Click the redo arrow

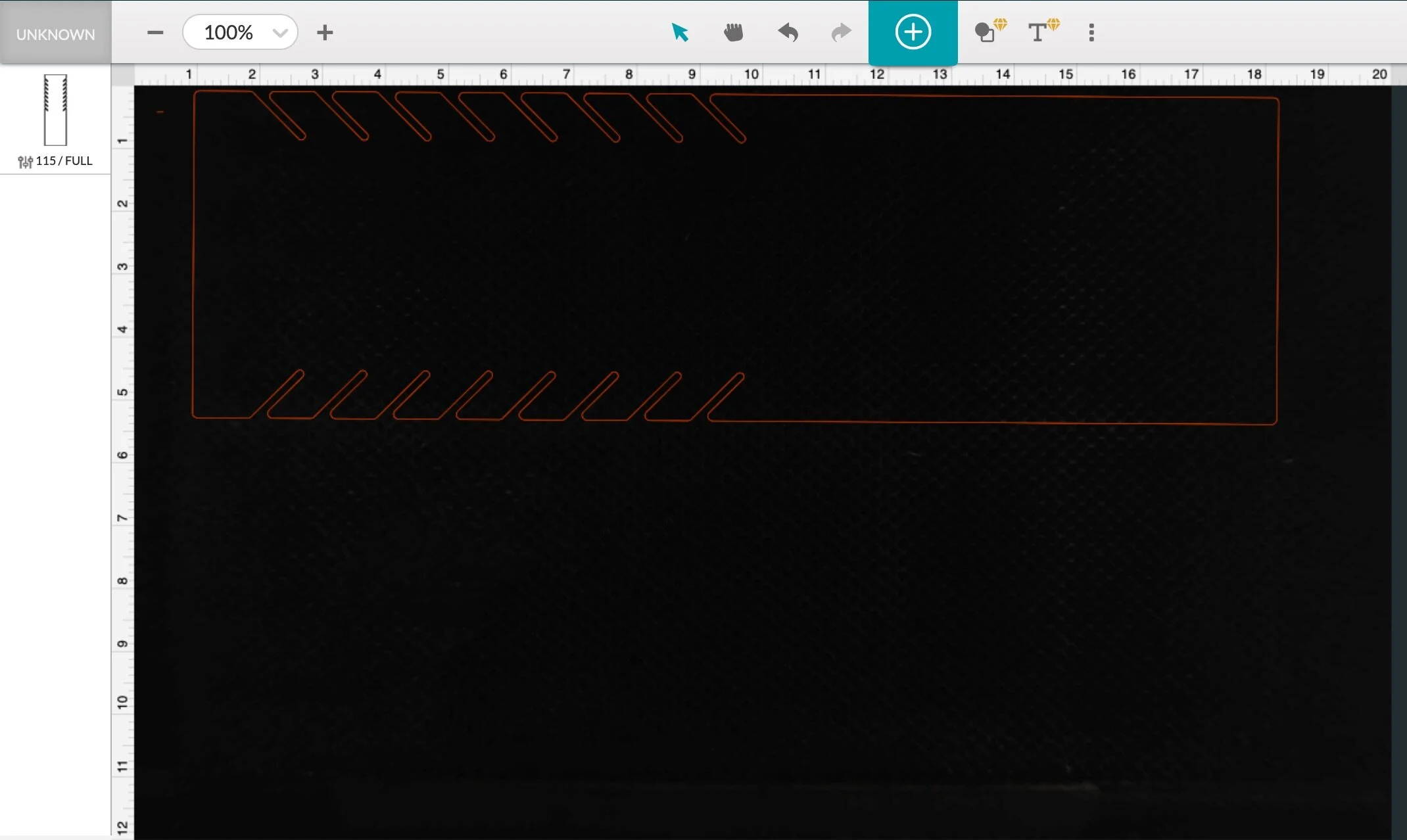[841, 32]
